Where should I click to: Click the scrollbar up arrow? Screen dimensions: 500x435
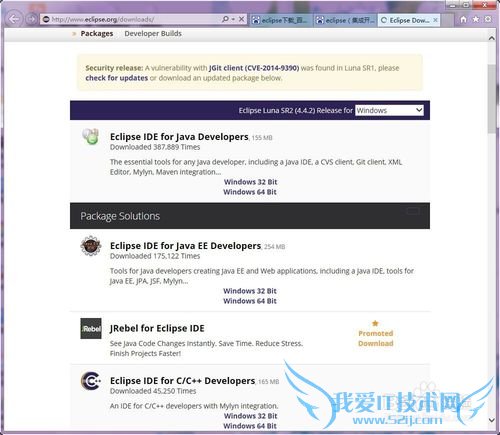[x=492, y=38]
